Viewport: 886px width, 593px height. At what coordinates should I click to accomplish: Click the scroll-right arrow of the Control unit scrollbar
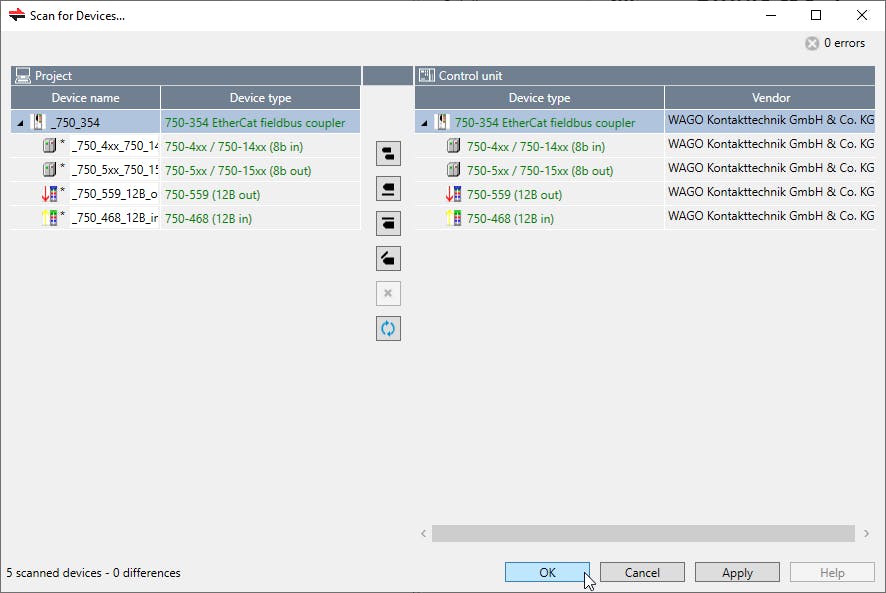coord(866,533)
